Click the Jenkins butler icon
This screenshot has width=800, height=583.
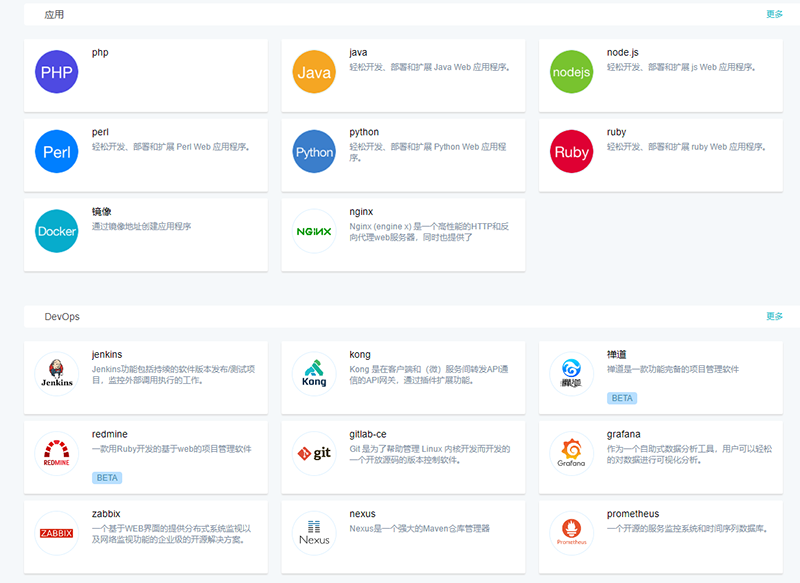tap(56, 374)
